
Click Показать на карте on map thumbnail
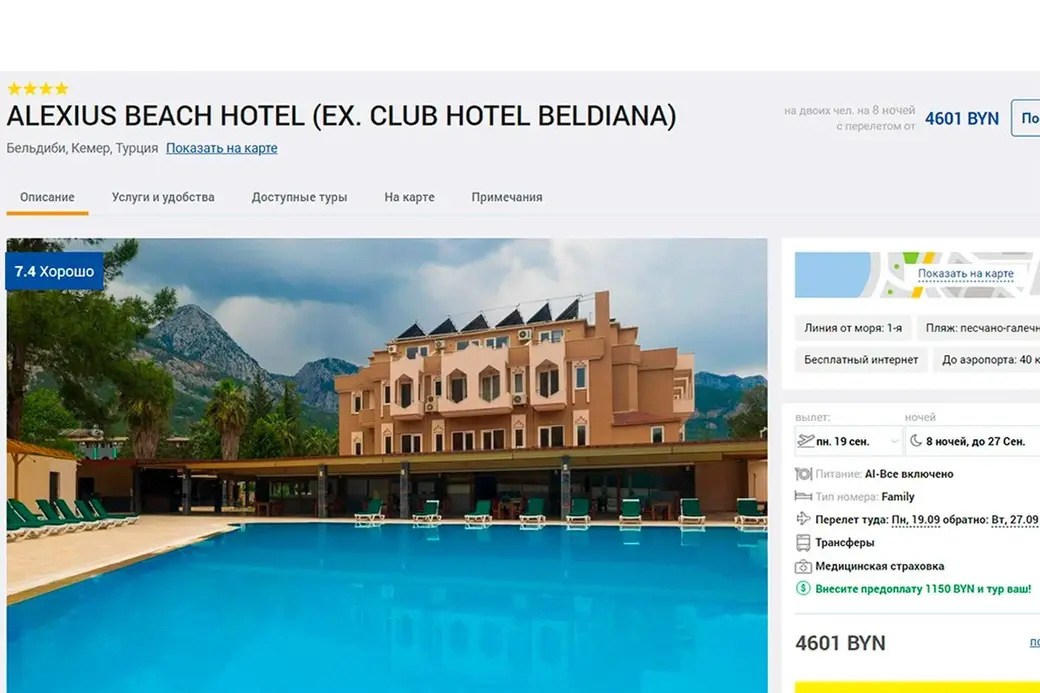tap(966, 273)
